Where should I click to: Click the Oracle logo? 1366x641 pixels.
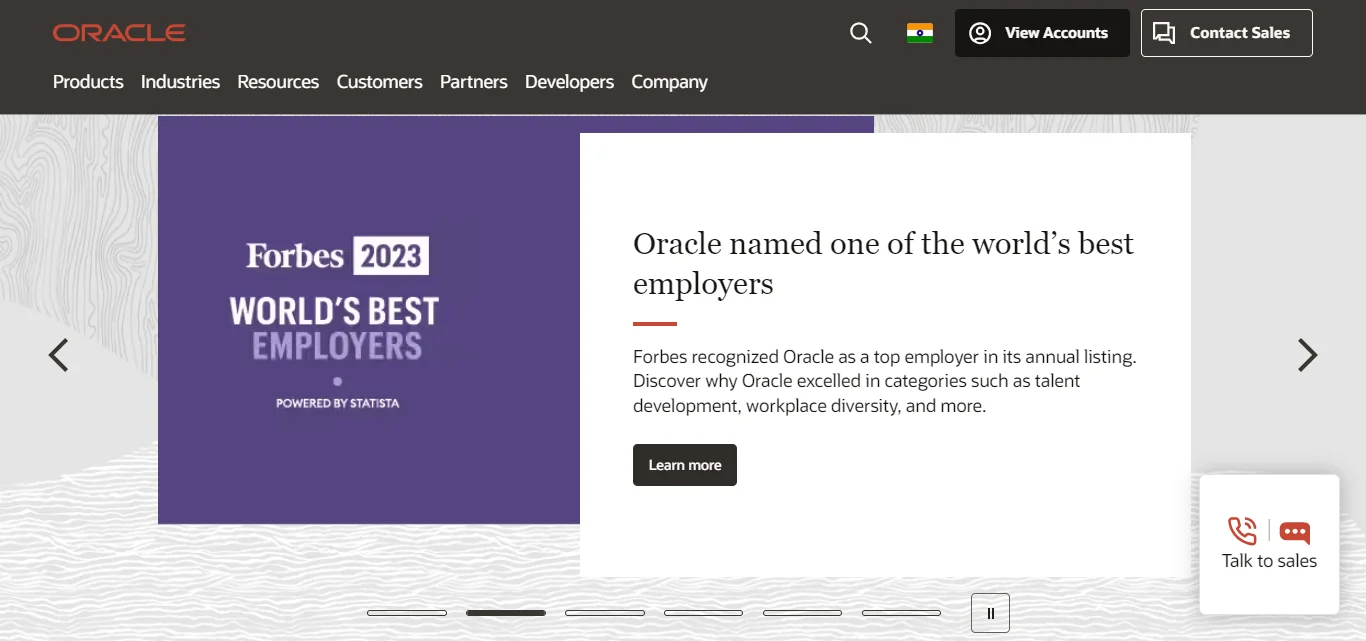point(119,33)
